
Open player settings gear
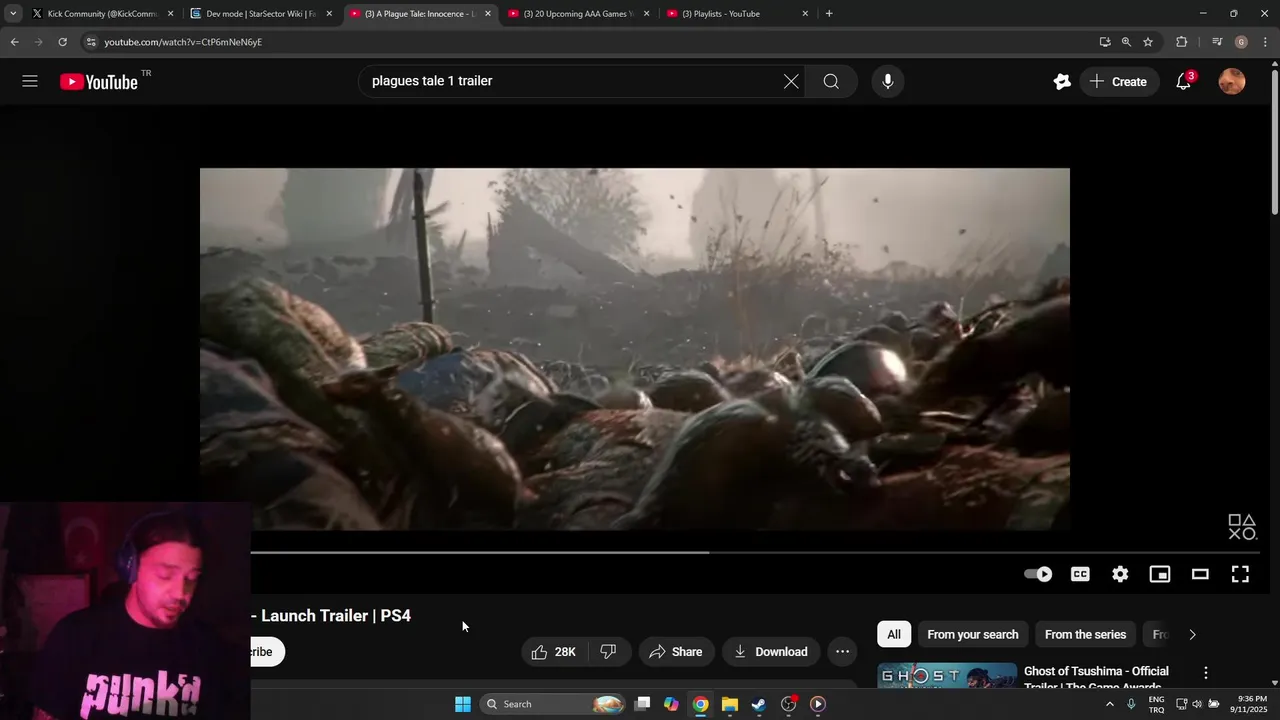pyautogui.click(x=1120, y=574)
